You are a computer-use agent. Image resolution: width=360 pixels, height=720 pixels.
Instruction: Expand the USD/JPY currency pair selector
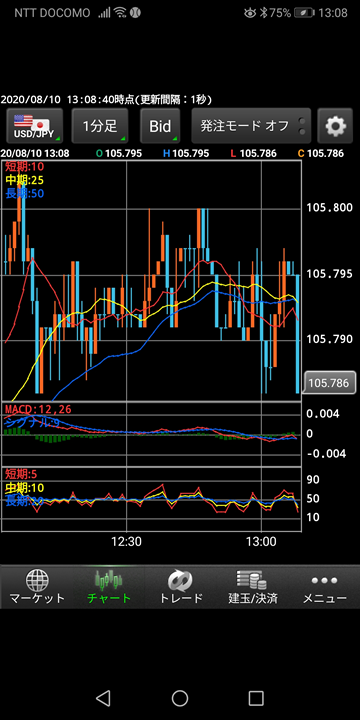coord(35,126)
